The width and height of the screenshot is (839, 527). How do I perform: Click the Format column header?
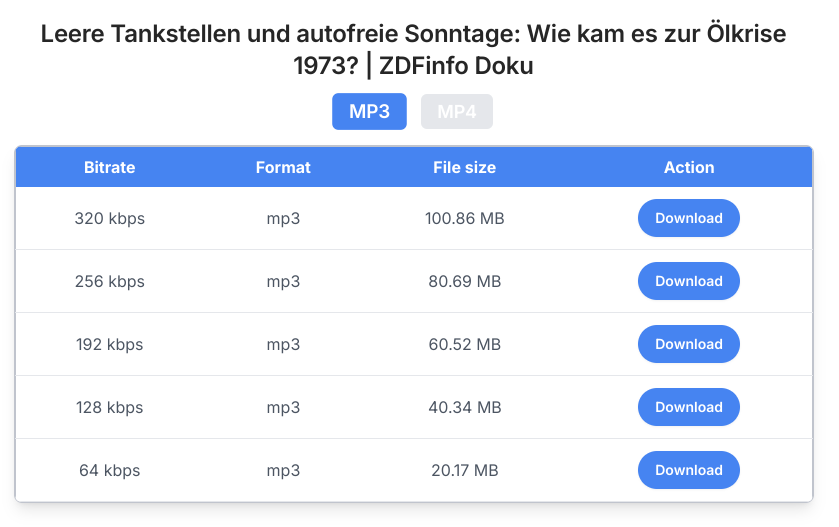283,167
